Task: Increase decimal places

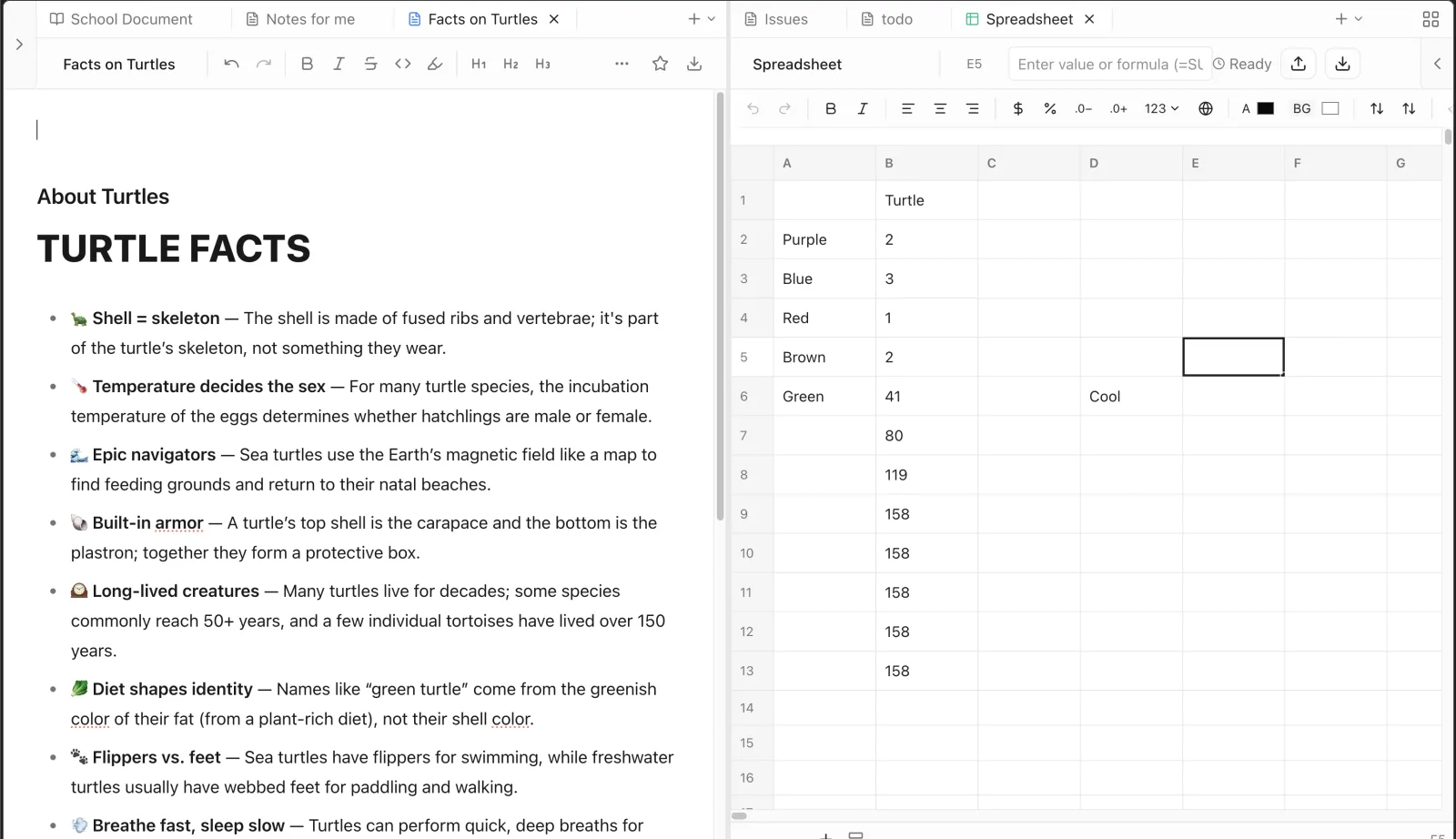Action: click(1118, 108)
